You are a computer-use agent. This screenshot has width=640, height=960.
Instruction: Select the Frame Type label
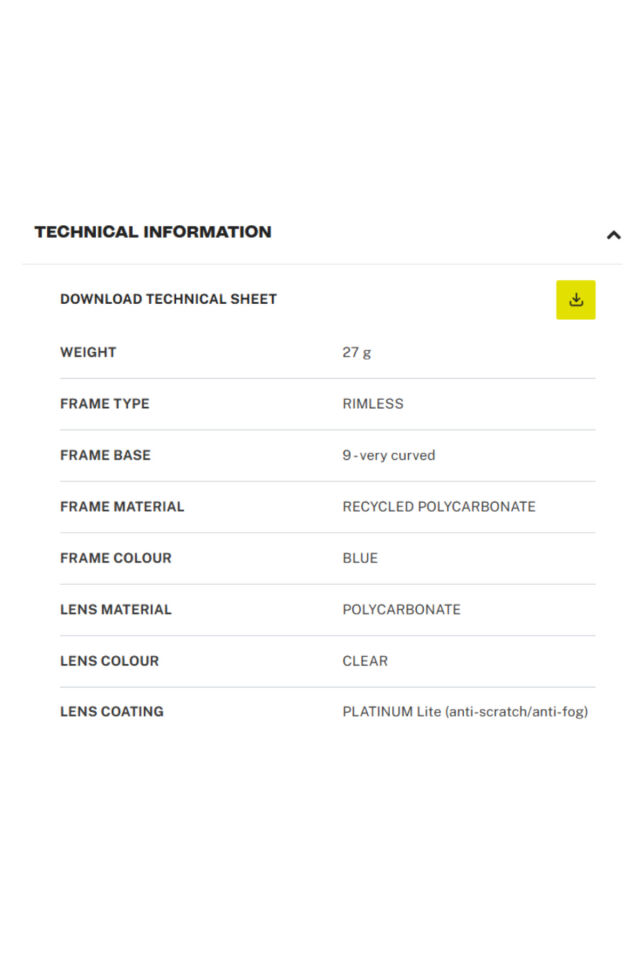(105, 403)
